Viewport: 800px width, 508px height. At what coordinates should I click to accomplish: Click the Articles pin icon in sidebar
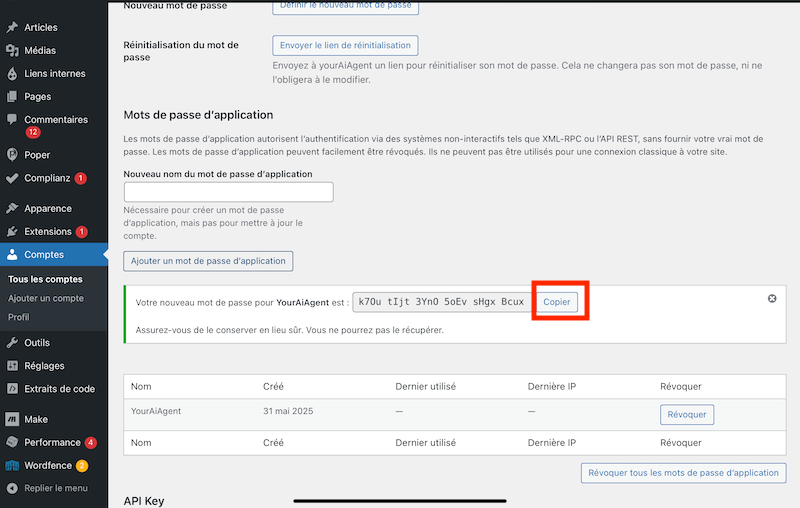(12, 27)
